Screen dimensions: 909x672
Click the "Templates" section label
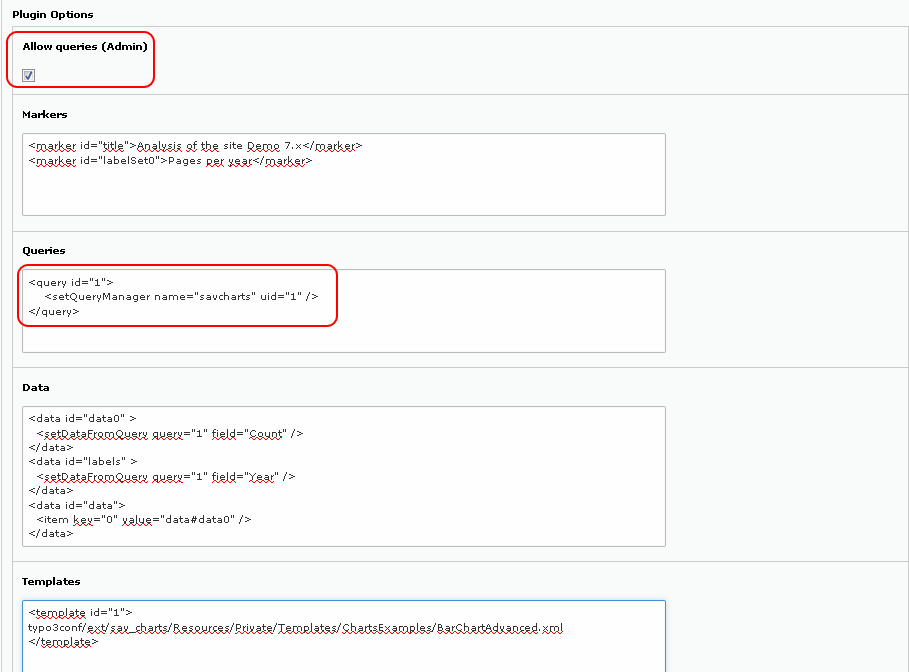click(x=51, y=581)
